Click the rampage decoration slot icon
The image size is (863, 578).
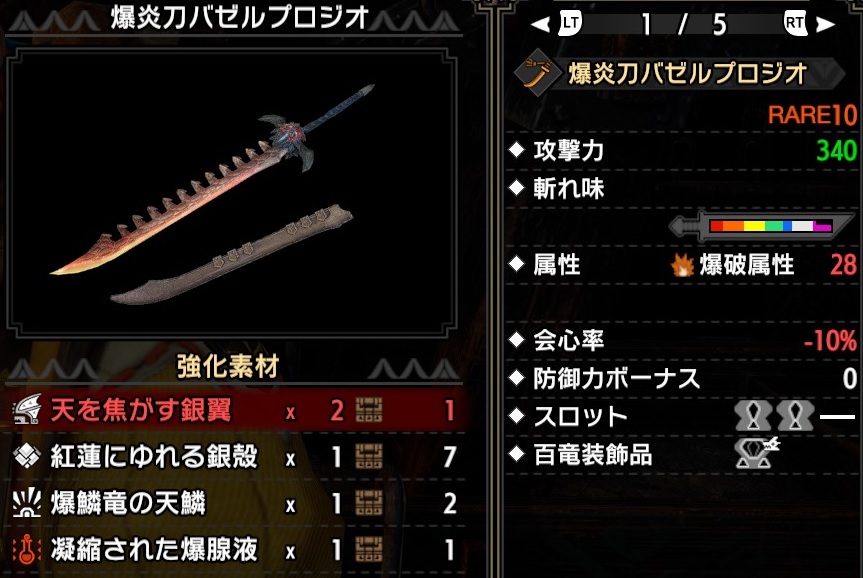tap(756, 454)
